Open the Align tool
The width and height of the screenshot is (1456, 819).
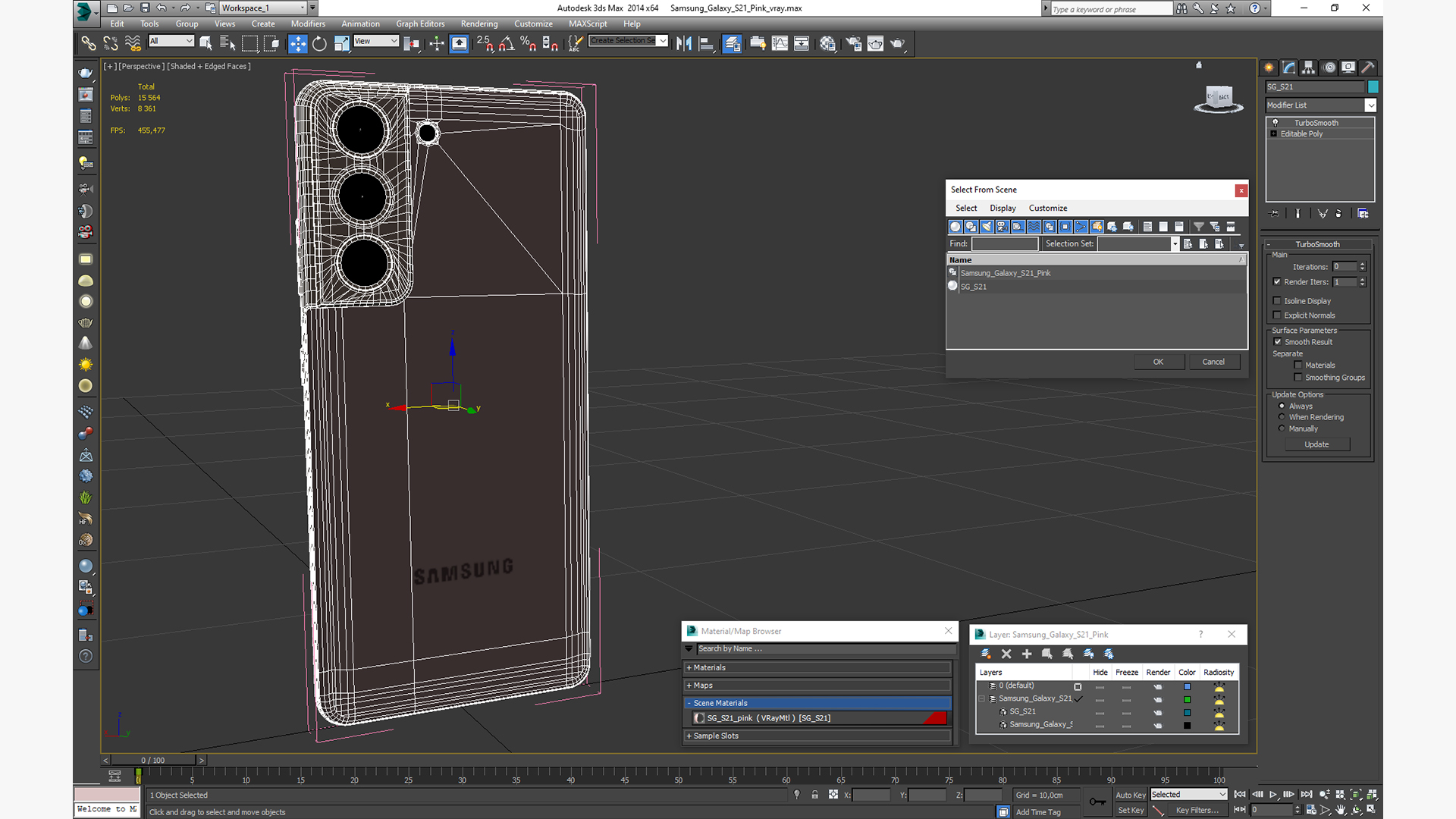pos(706,44)
